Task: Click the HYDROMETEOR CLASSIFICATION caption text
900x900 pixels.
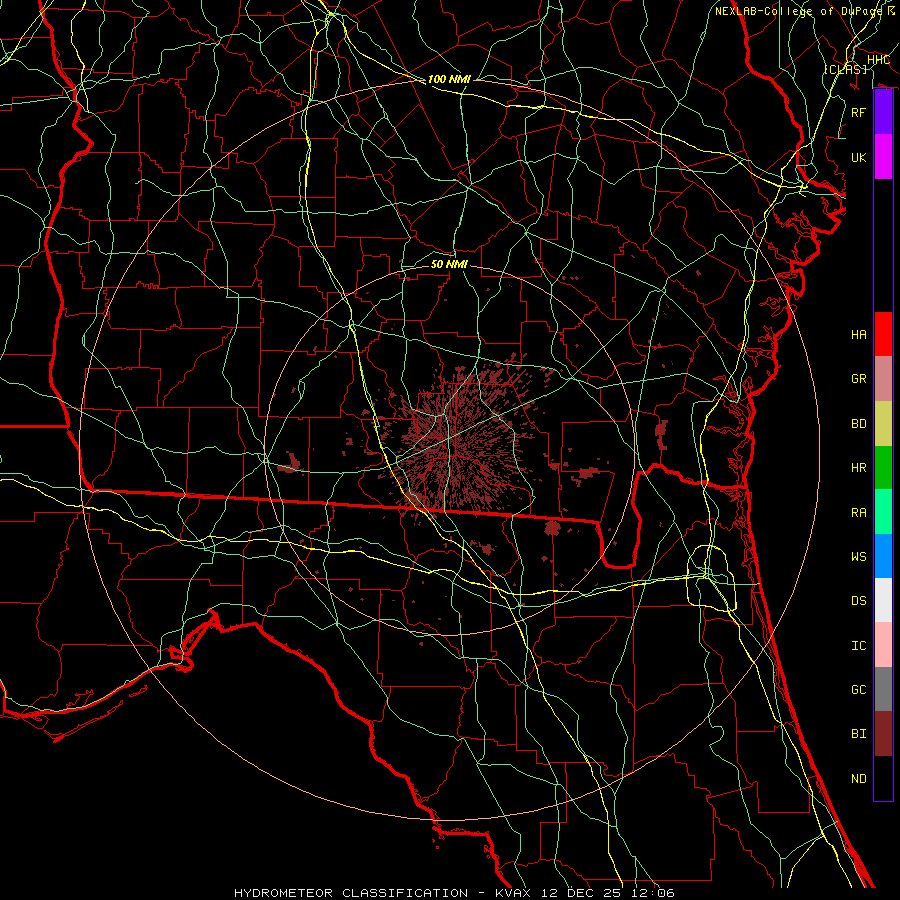Action: pyautogui.click(x=351, y=893)
